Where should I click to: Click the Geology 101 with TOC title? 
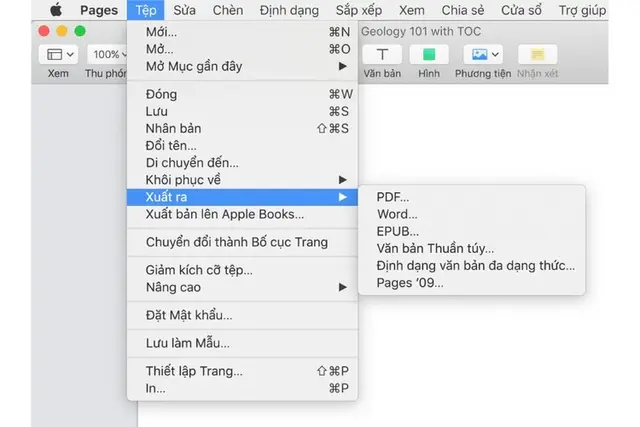pyautogui.click(x=420, y=31)
